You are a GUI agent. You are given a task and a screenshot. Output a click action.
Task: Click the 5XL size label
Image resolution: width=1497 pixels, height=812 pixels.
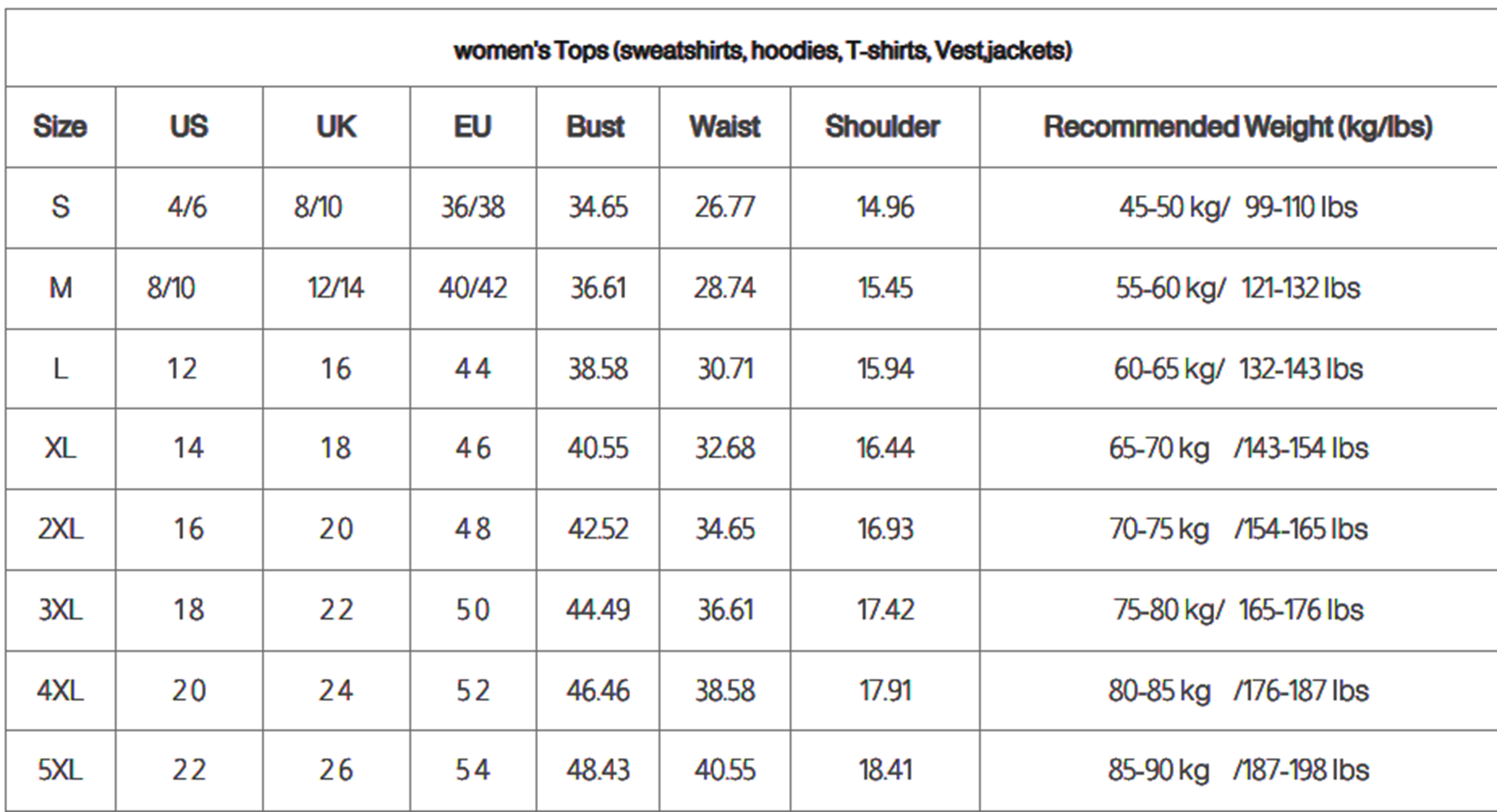click(60, 770)
